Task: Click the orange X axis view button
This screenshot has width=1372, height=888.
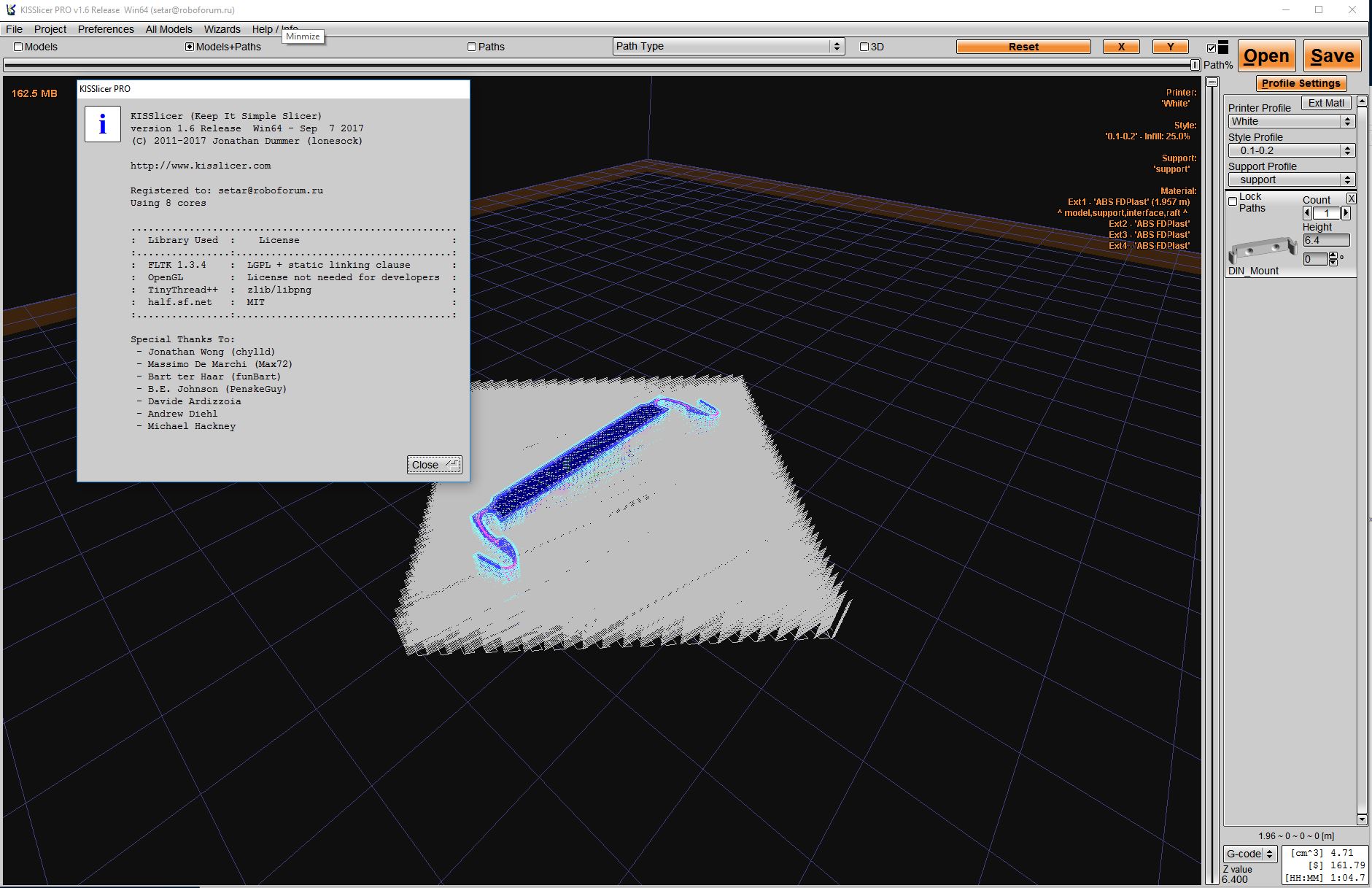Action: [1121, 47]
